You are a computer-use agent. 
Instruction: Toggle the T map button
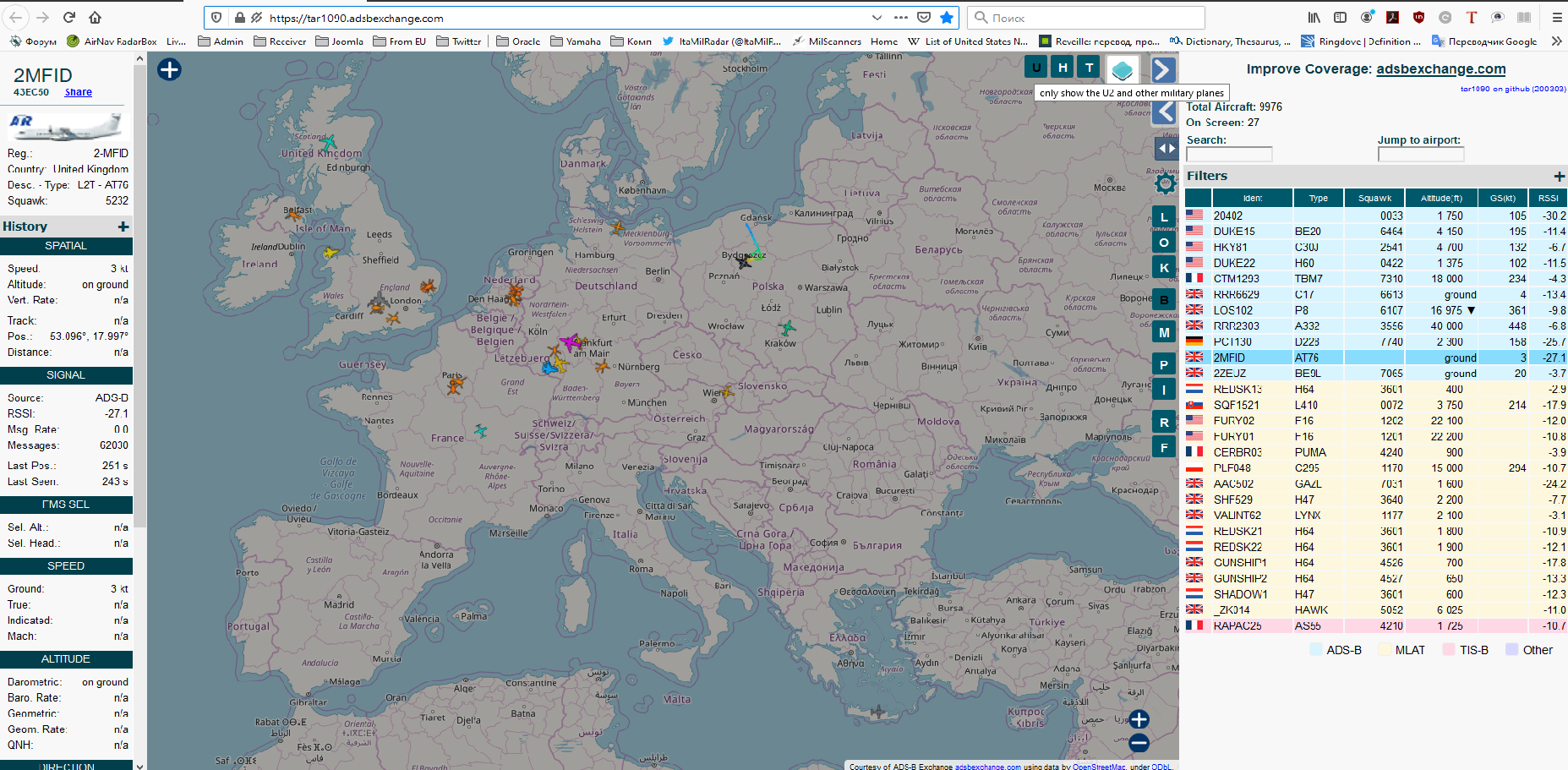(x=1090, y=68)
